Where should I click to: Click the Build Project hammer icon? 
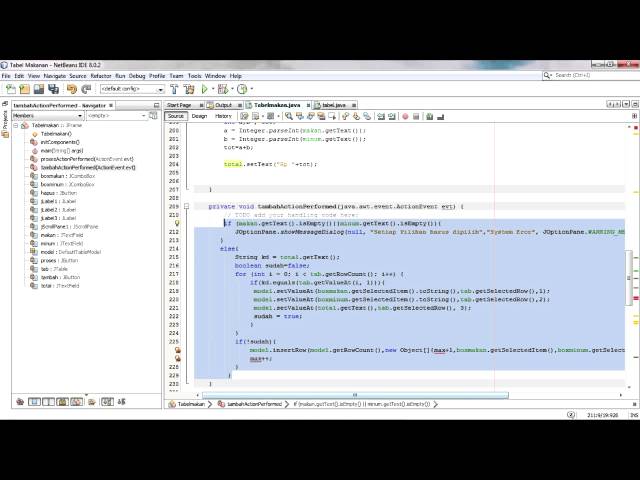coord(174,89)
